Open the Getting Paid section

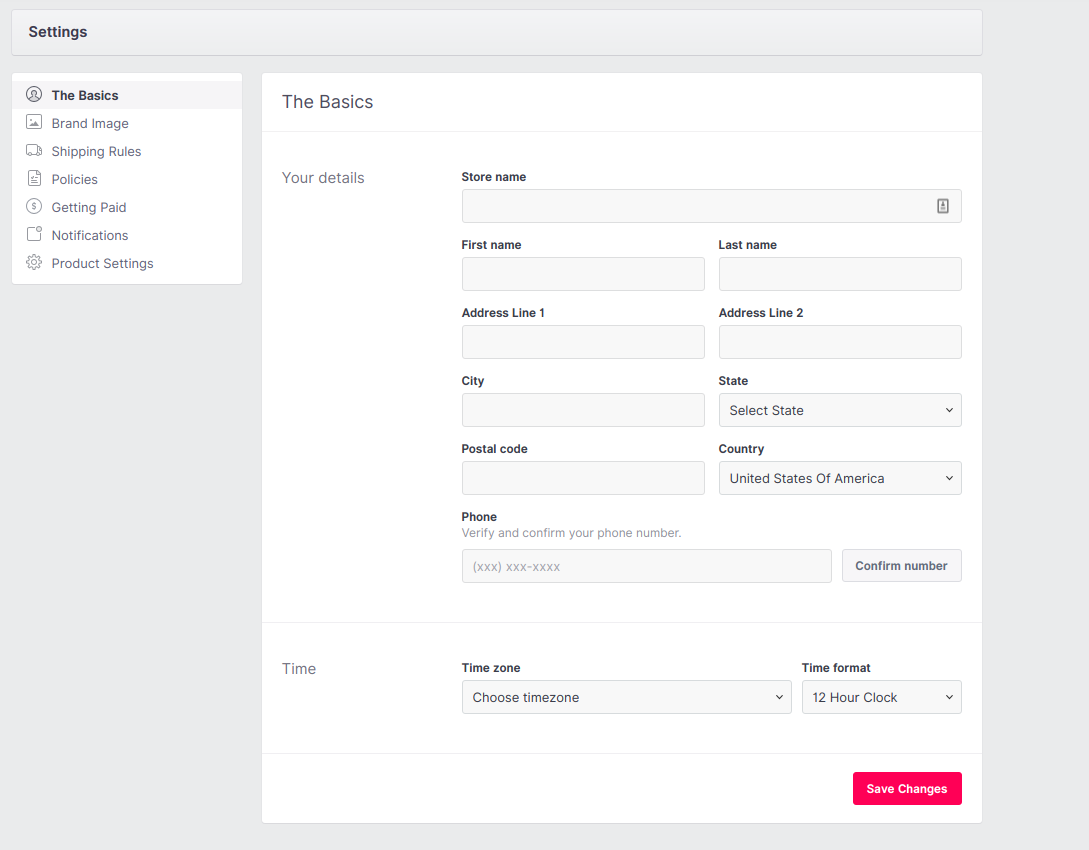(x=89, y=207)
